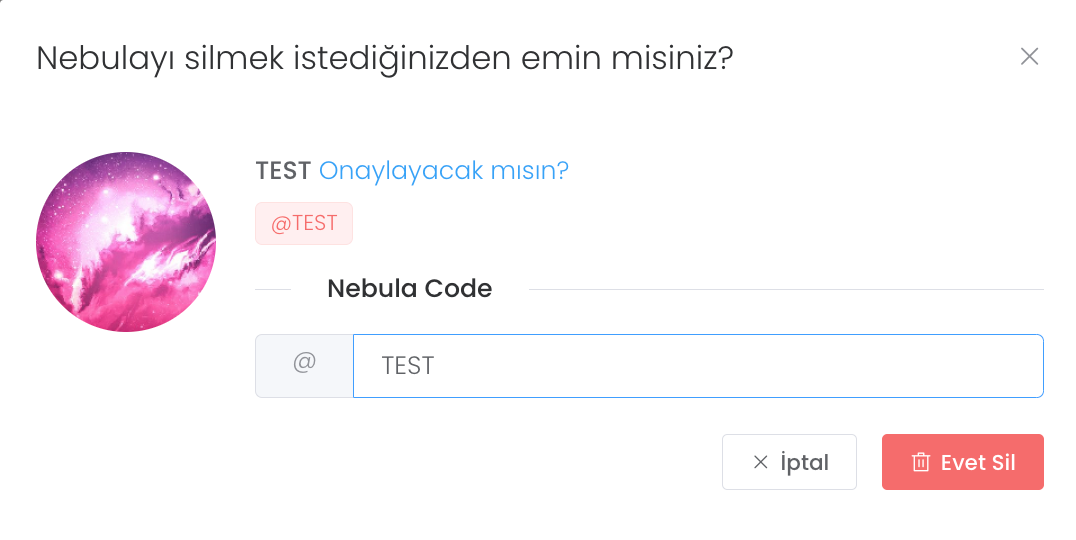1076x540 pixels.
Task: Click the TEST placeholder text in the field
Action: coord(408,366)
